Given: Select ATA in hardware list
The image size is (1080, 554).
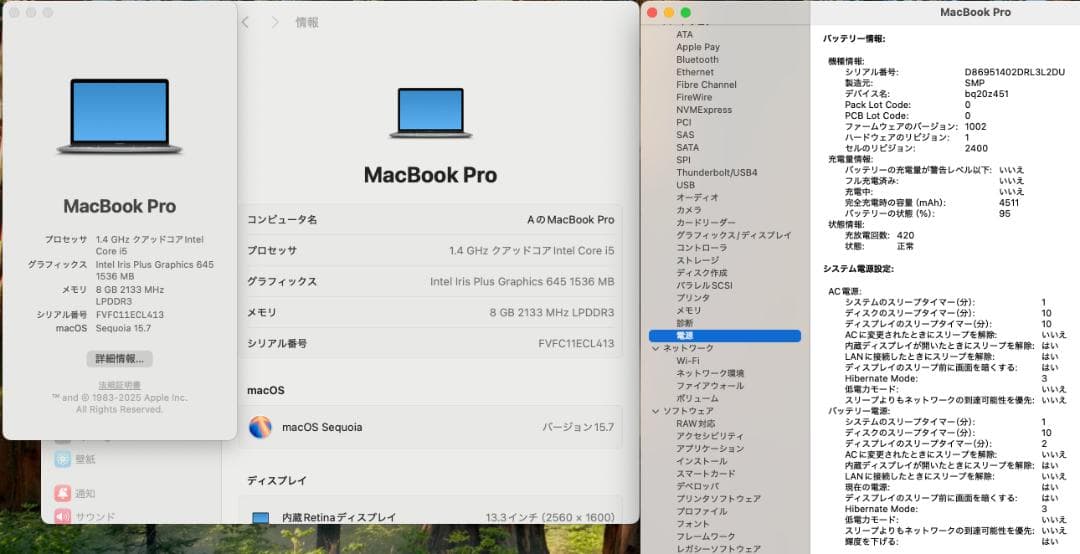Looking at the screenshot, I should (x=685, y=34).
